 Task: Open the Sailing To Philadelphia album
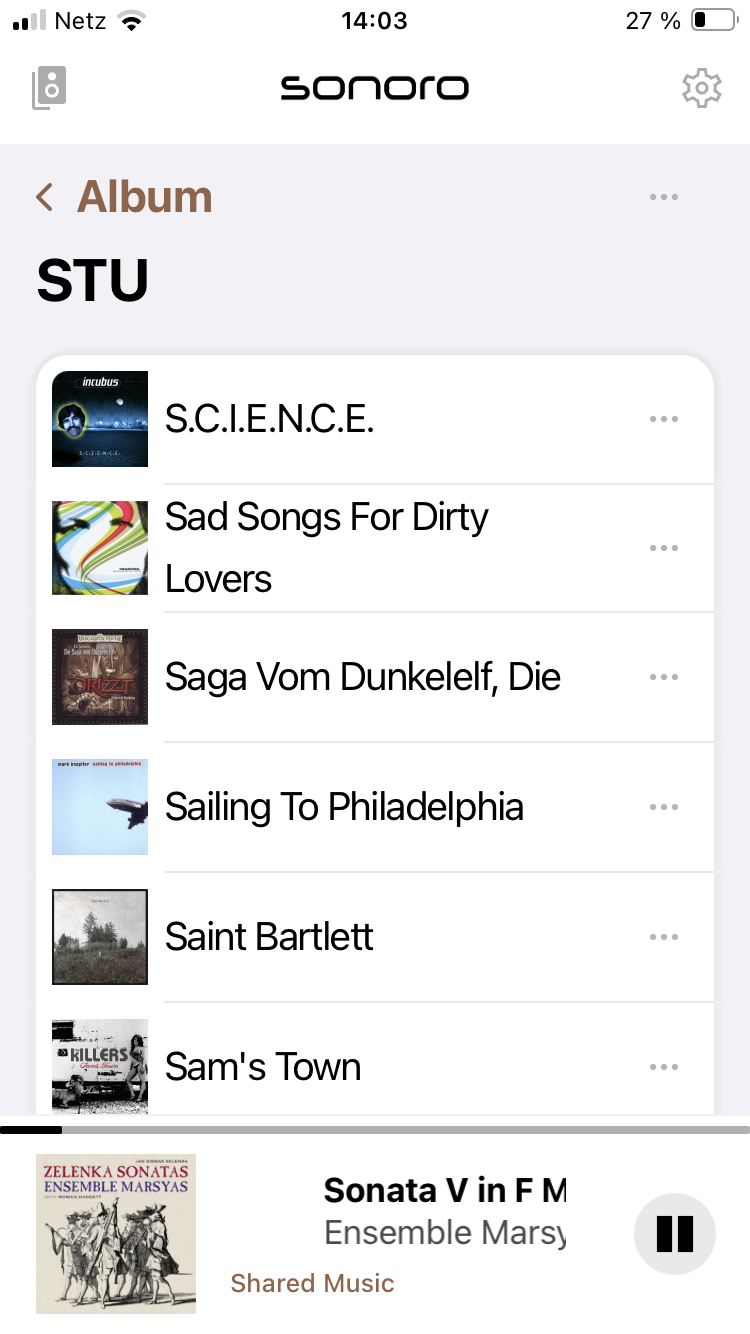tap(344, 807)
